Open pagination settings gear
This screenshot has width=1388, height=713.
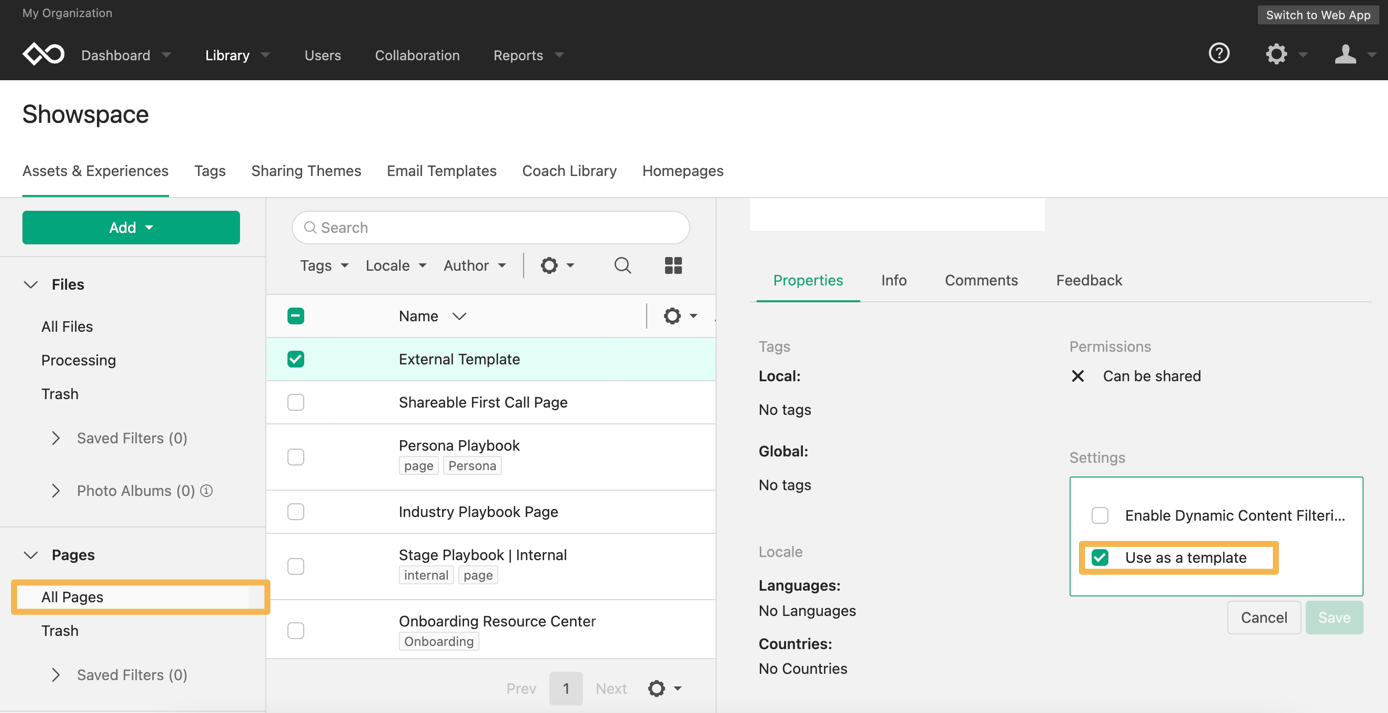click(656, 688)
